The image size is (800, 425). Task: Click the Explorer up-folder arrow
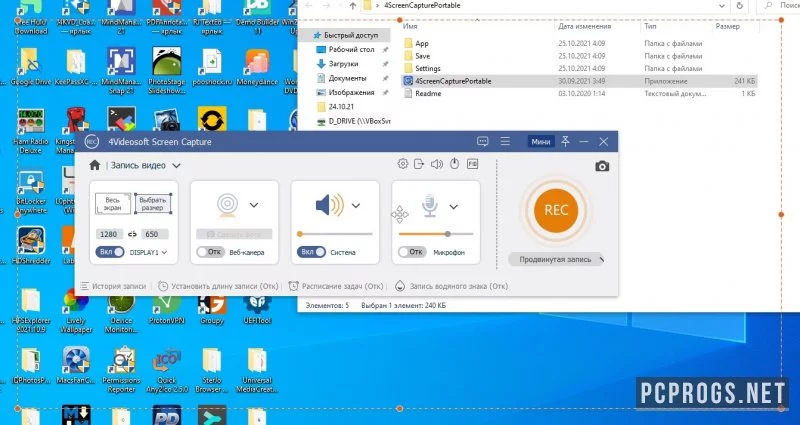click(353, 6)
